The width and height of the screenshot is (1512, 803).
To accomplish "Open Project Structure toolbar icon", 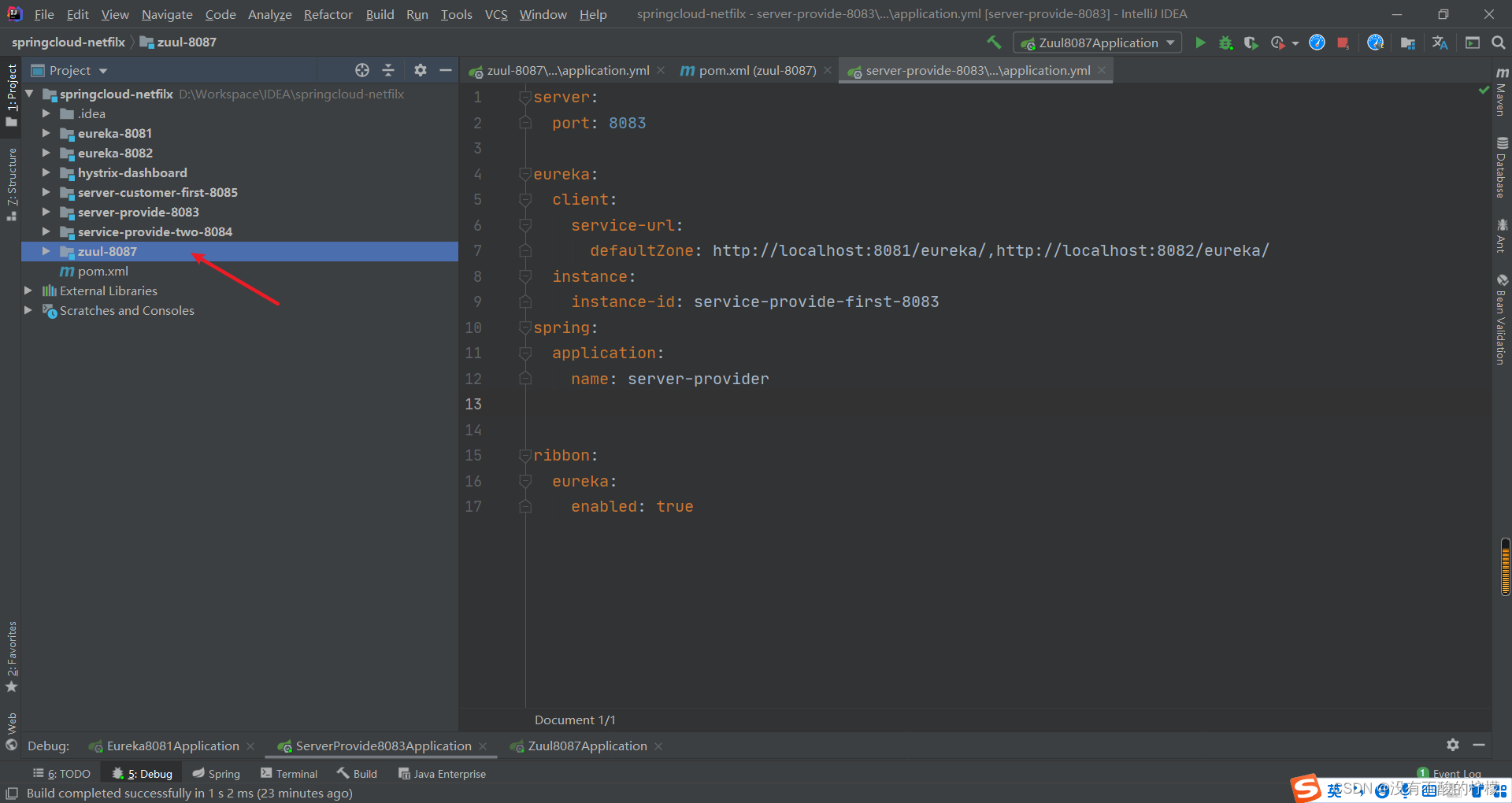I will coord(1408,43).
